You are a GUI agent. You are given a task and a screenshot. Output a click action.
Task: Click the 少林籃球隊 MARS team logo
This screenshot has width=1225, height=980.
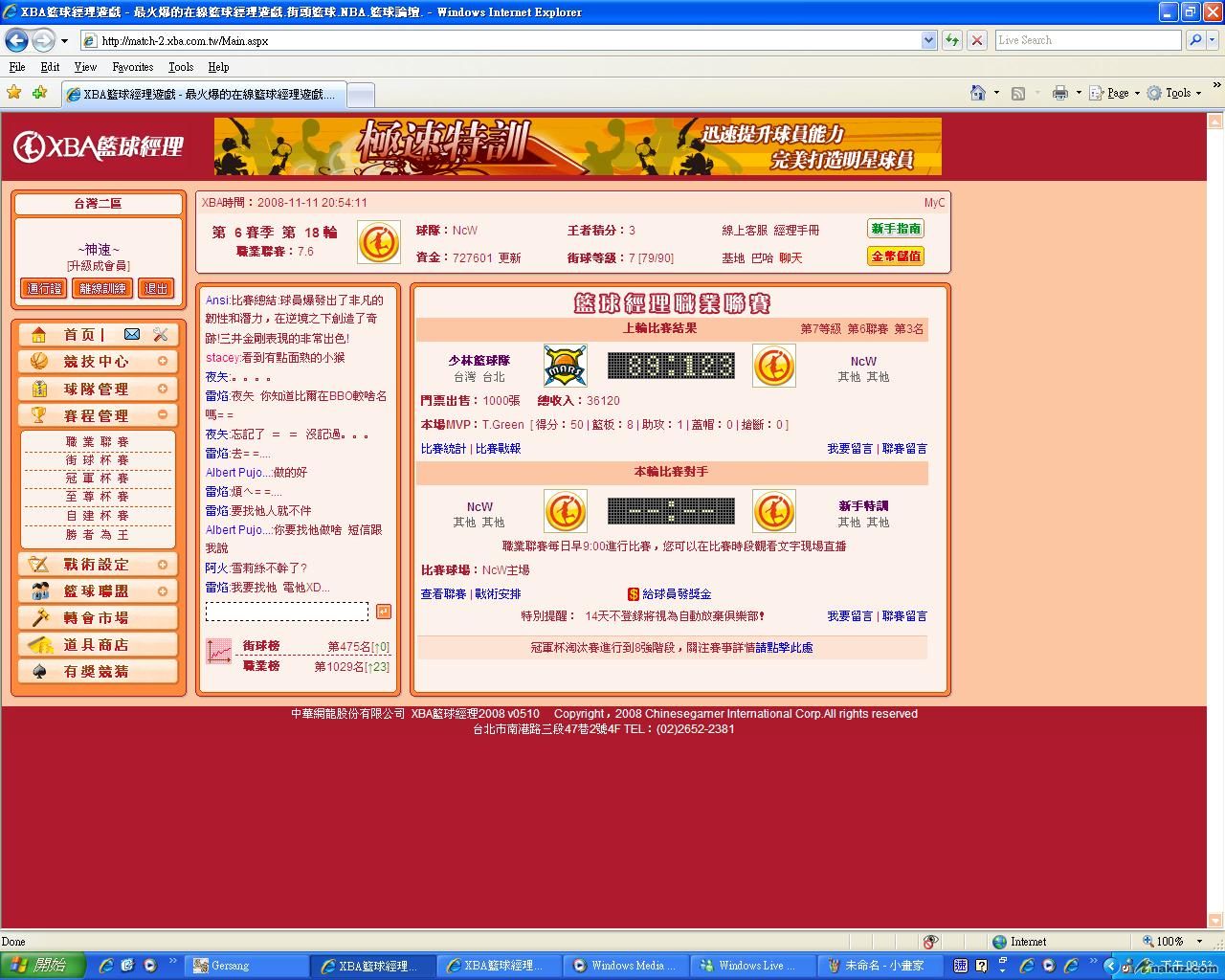click(x=566, y=366)
